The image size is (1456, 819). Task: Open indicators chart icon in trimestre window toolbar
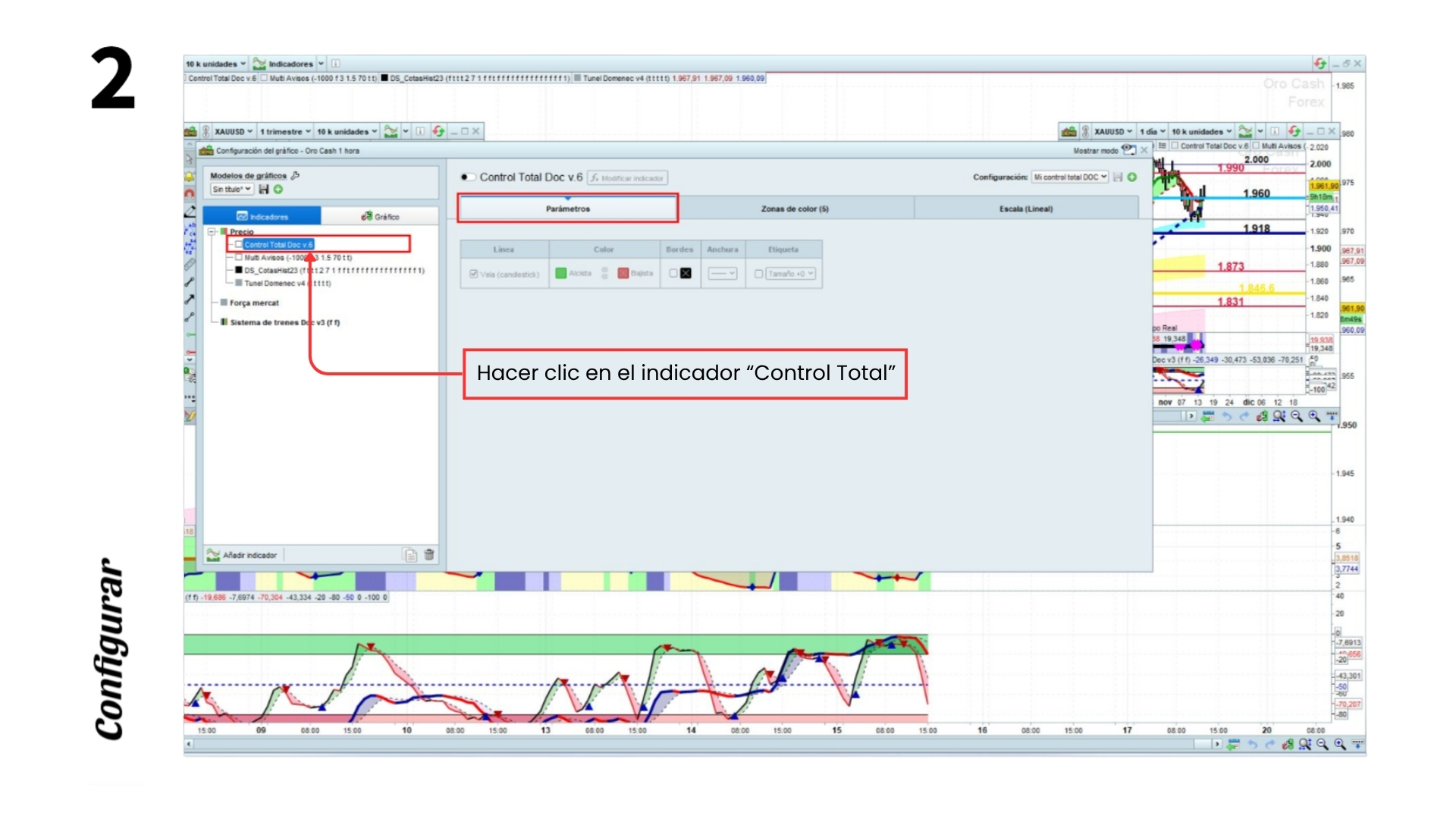point(391,131)
